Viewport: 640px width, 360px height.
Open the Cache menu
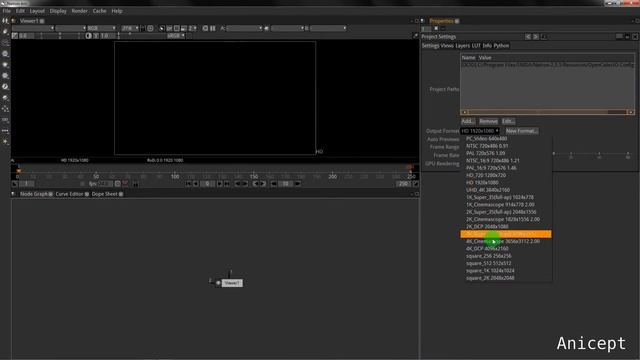tap(99, 11)
